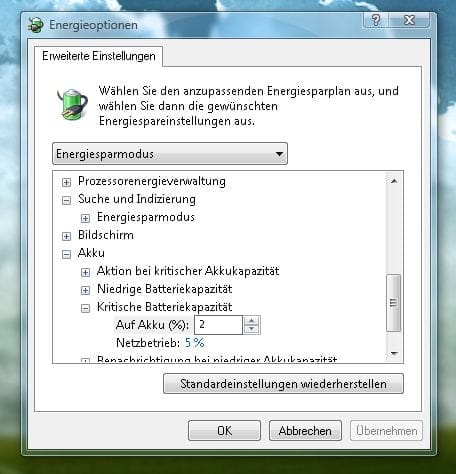Image resolution: width=456 pixels, height=474 pixels.
Task: Collapse Kritische Batteriekapazität node
Action: [85, 308]
